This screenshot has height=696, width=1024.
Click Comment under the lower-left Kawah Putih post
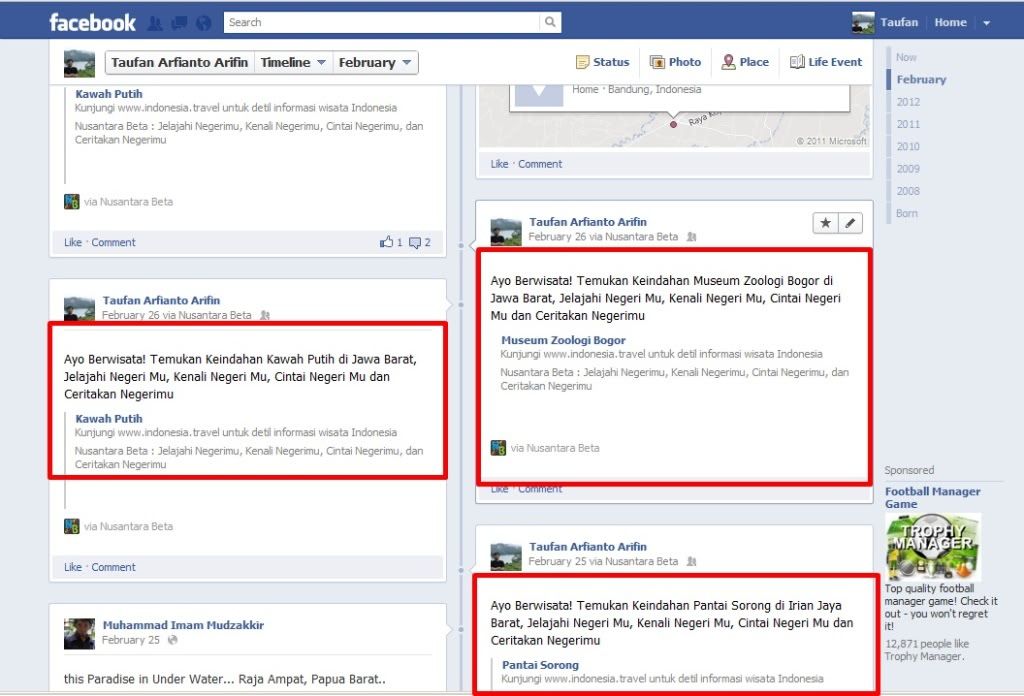113,567
